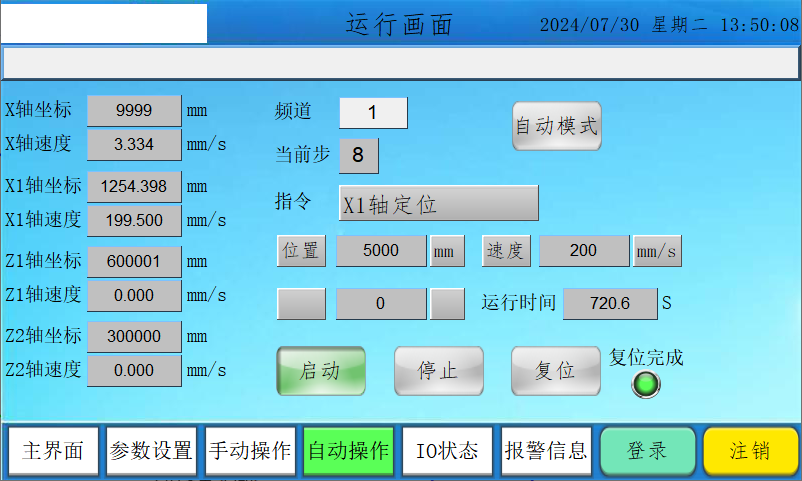Open the 主界面 main screen tab
Viewport: 802px width, 481px height.
tap(53, 451)
